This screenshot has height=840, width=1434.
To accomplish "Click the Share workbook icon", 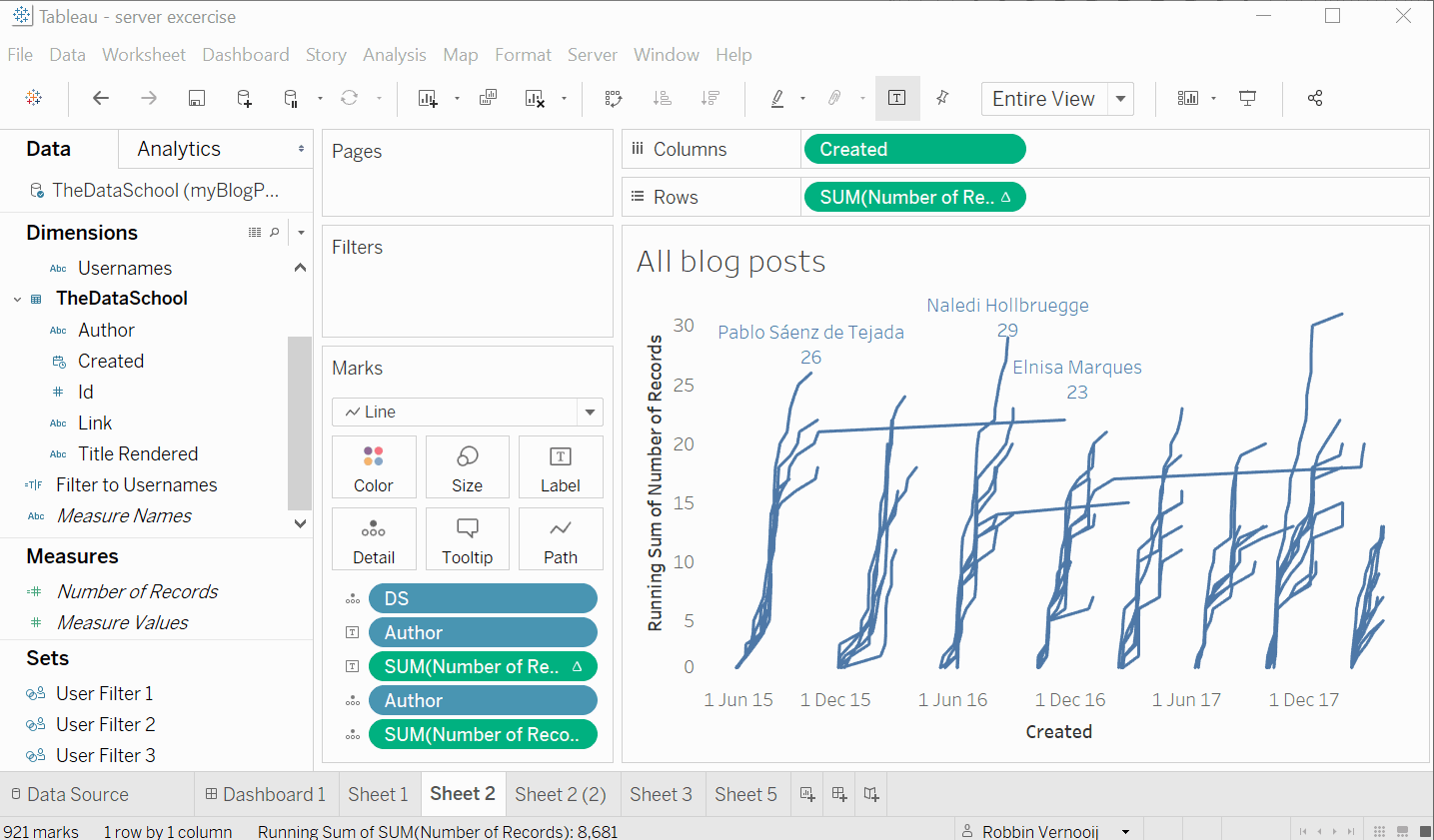I will tap(1315, 98).
